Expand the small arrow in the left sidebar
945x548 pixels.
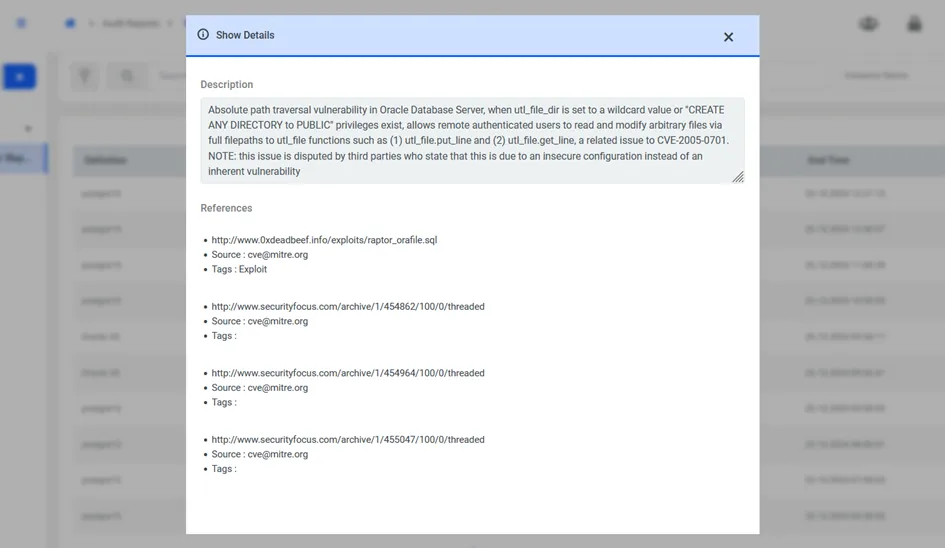[x=28, y=128]
